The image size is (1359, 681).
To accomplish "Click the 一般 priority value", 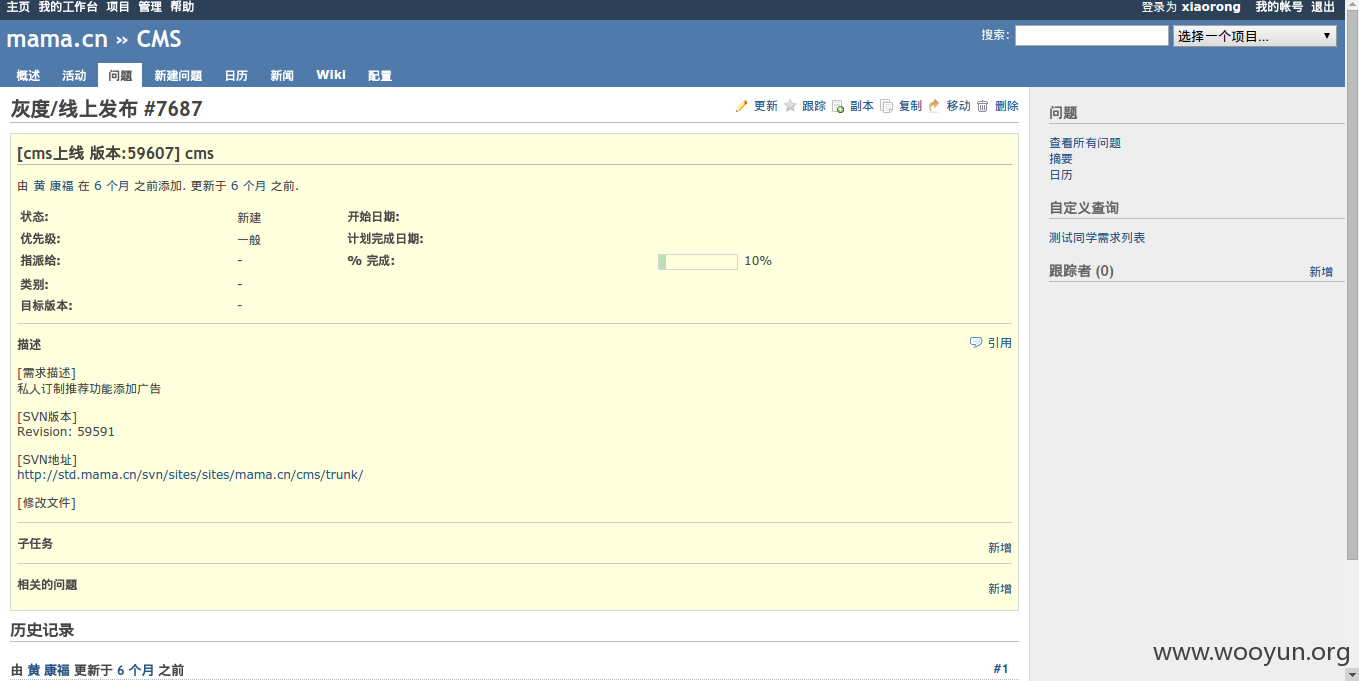I will [249, 240].
